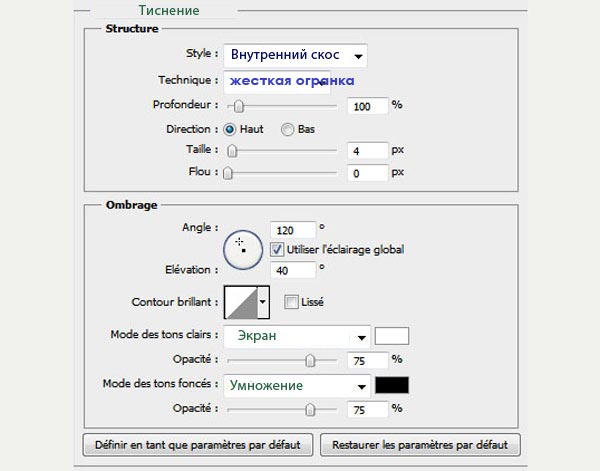
Task: Toggle Utiliser l'éclairage global checkbox
Action: [x=277, y=250]
